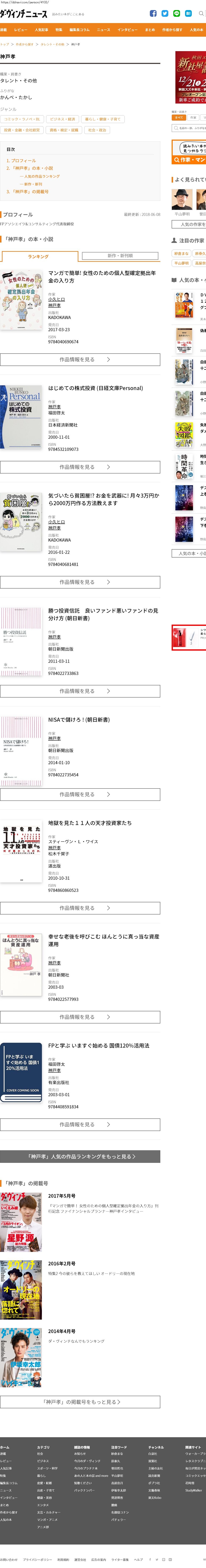Expand 「神戸孝」の掲載号をもっと見る
The width and height of the screenshot is (206, 1568).
[x=80, y=1401]
